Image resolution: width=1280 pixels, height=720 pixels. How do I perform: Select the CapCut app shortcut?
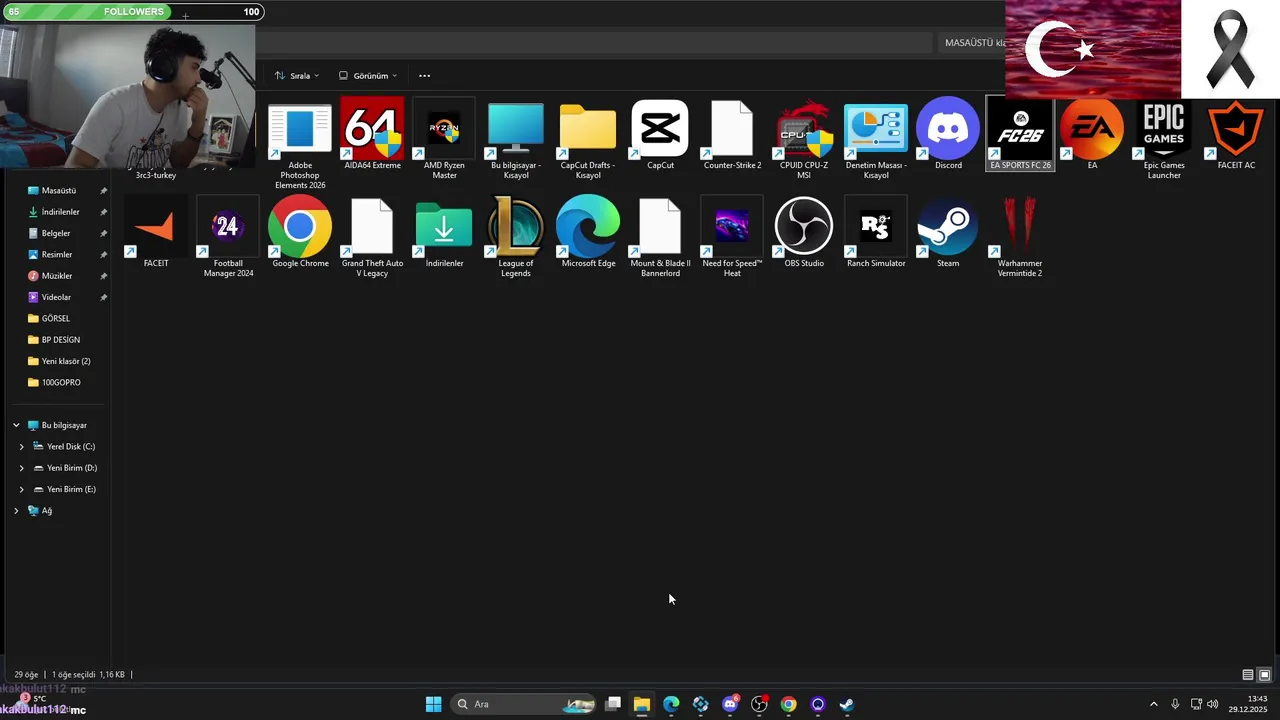[660, 135]
